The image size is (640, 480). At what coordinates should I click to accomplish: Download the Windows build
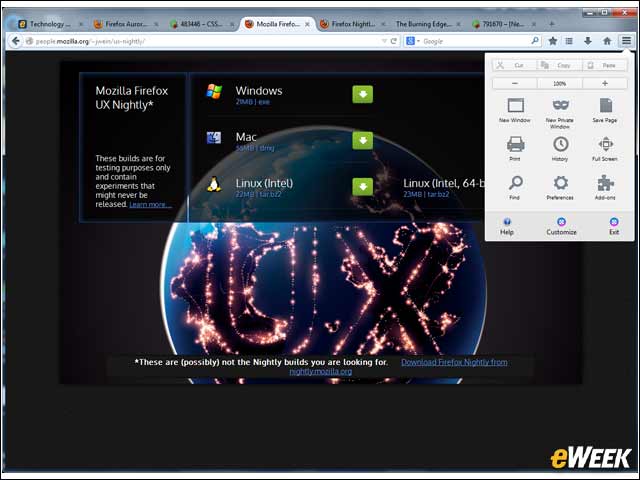click(362, 94)
